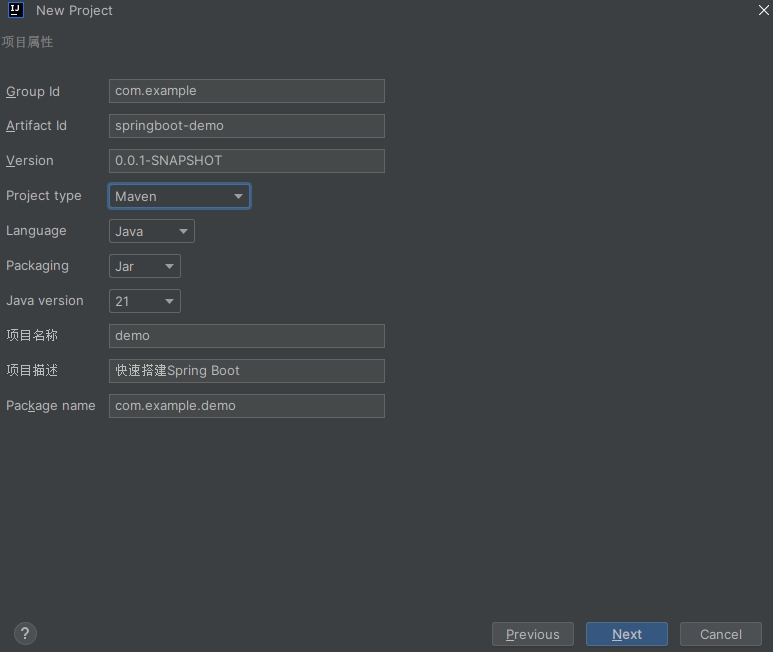773x652 pixels.
Task: Click the Project type label
Action: (43, 196)
